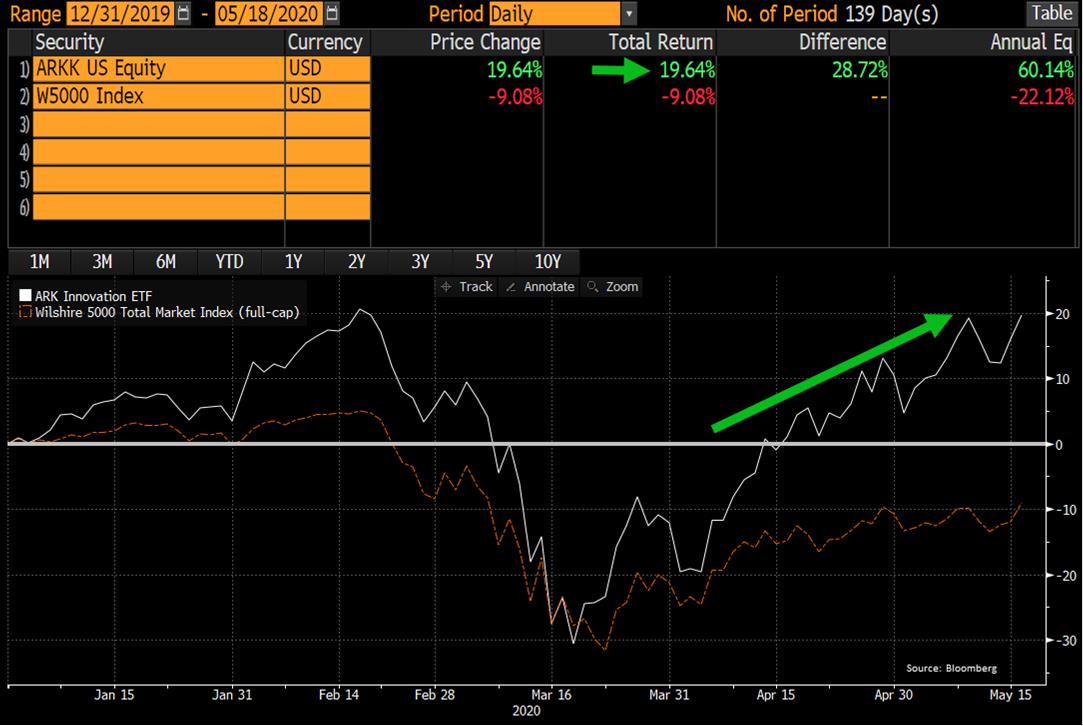Screen dimensions: 1083x726
Task: Activate the Annotate pencil tool
Action: click(x=541, y=287)
